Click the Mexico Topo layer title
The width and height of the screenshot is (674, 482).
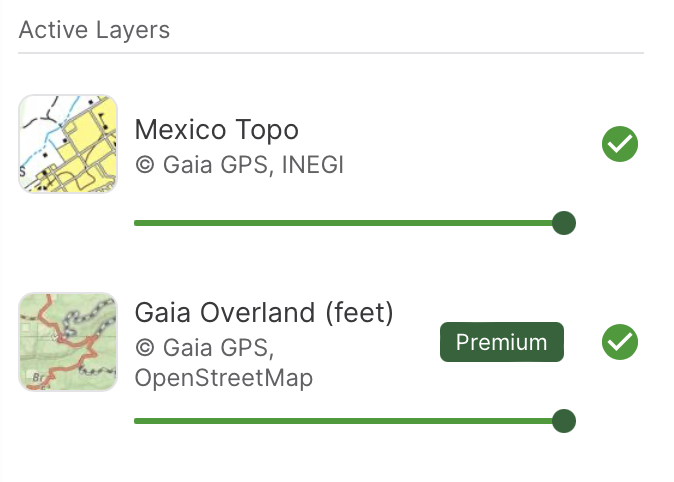(x=217, y=130)
